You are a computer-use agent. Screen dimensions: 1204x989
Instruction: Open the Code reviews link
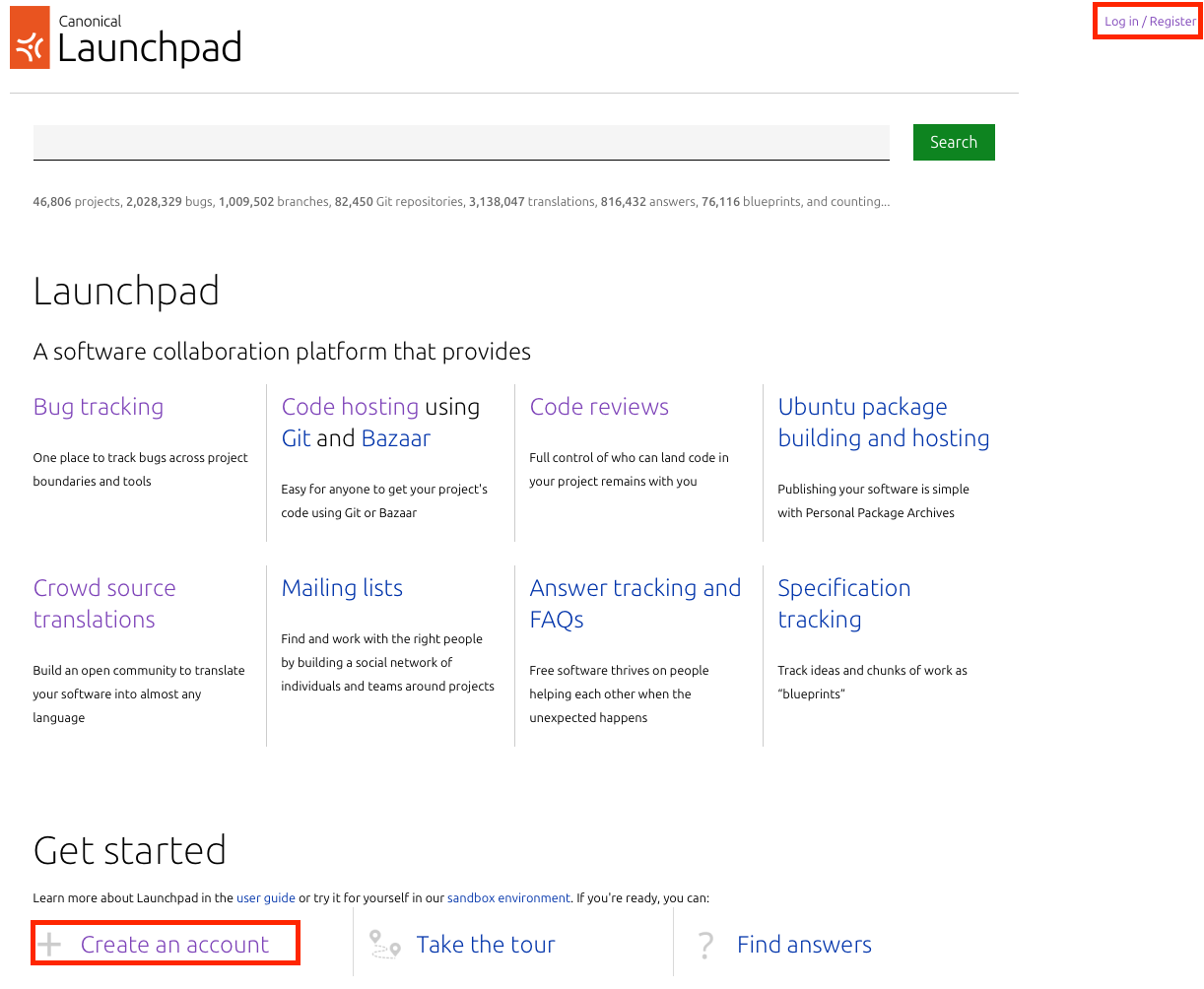coord(599,407)
